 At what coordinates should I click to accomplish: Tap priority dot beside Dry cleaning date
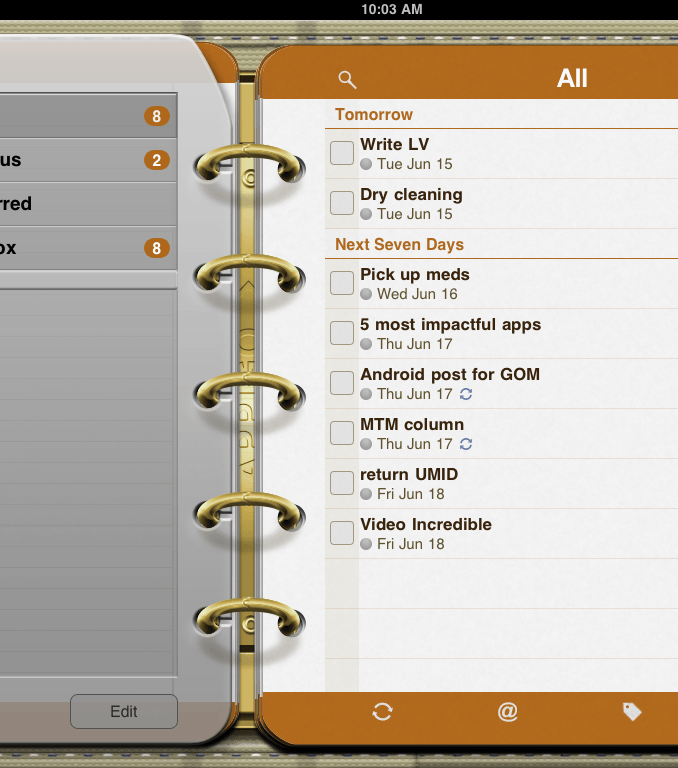pyautogui.click(x=366, y=214)
